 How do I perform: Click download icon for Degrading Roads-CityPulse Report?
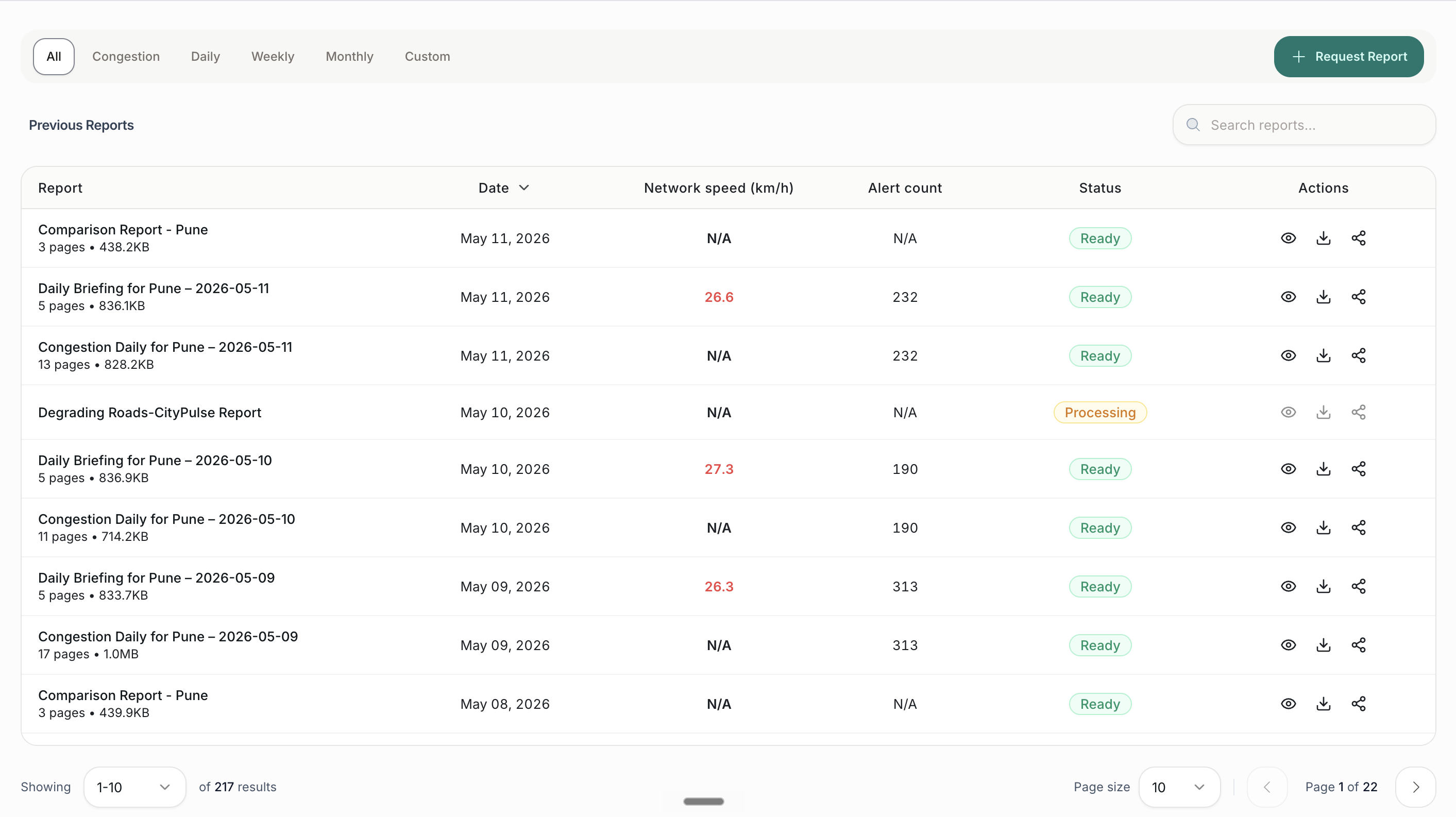click(x=1323, y=412)
